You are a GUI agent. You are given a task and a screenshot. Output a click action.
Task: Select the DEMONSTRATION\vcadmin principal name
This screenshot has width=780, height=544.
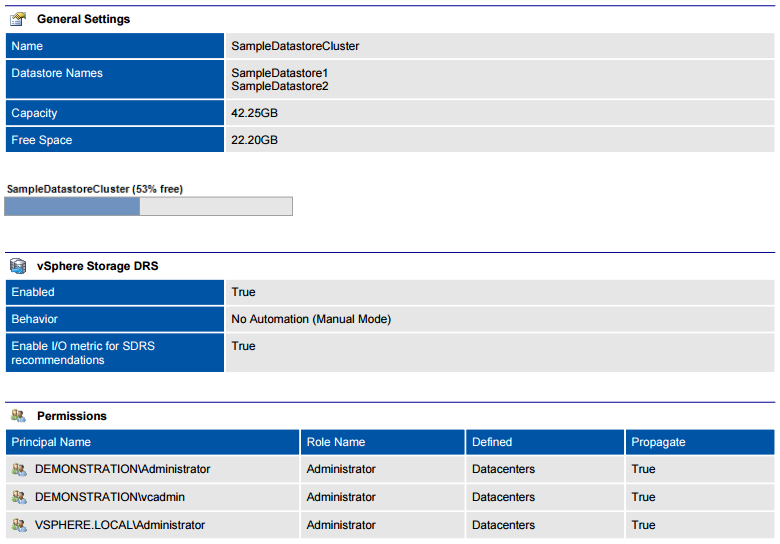pos(110,497)
